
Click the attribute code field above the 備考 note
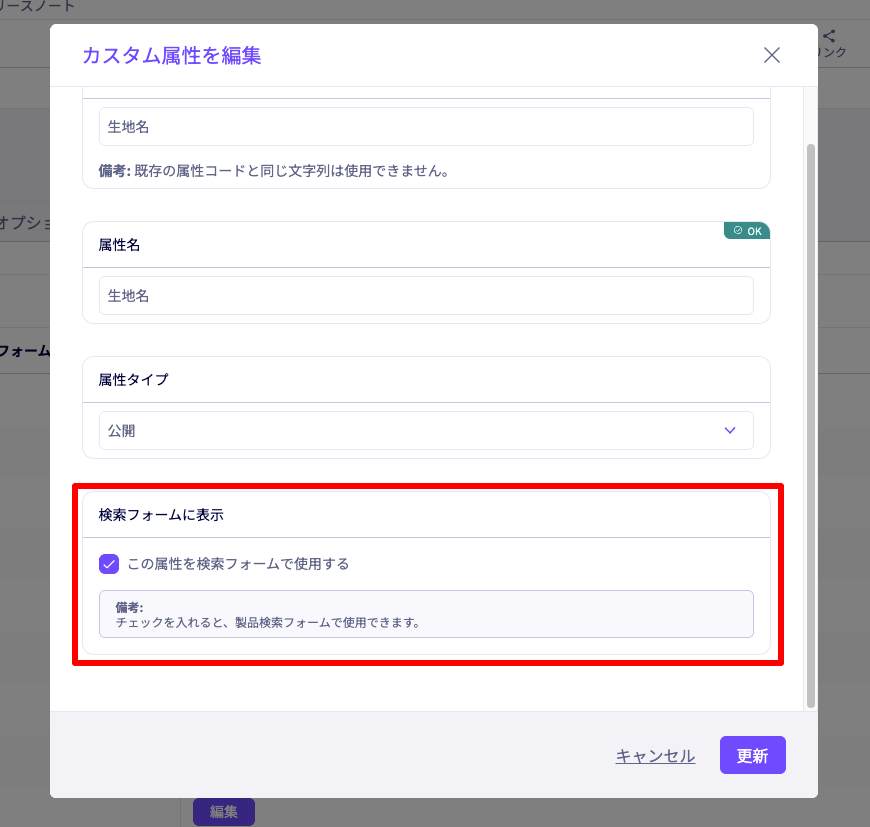(x=425, y=127)
